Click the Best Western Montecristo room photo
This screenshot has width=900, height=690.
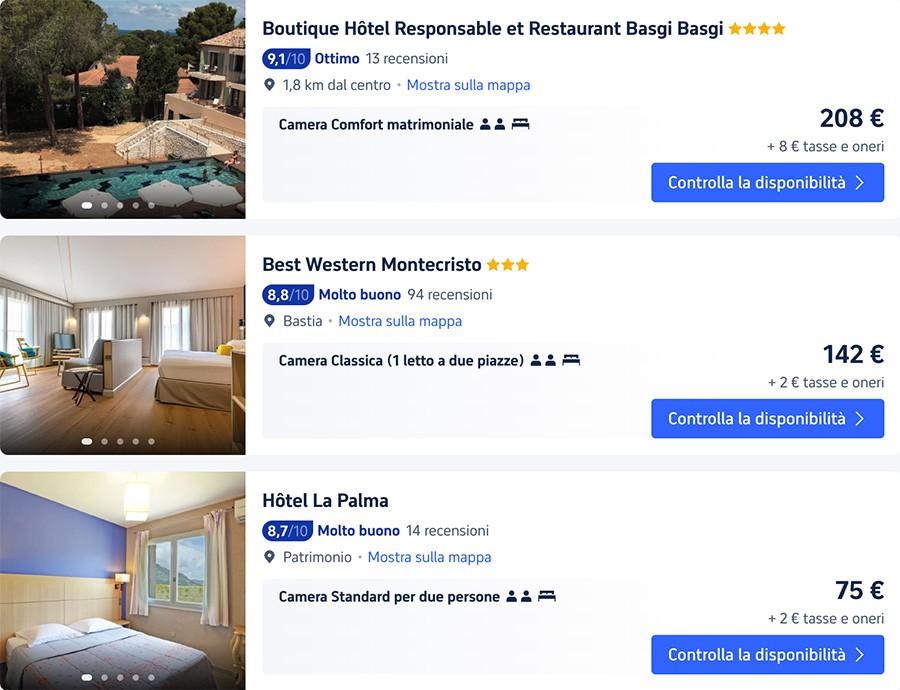122,345
